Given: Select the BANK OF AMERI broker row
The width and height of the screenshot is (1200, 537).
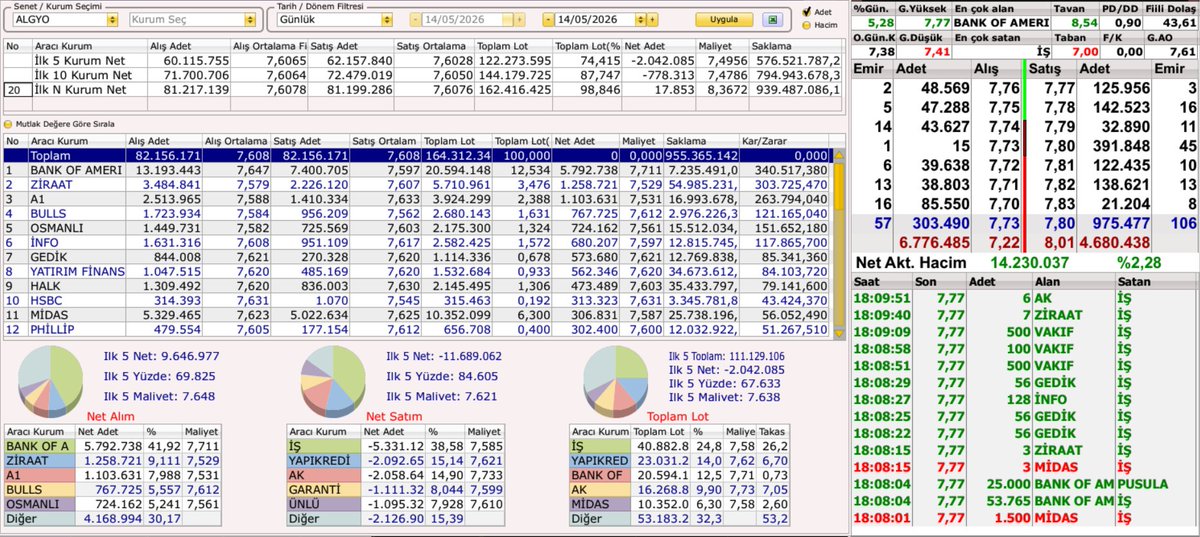Looking at the screenshot, I should (417, 170).
